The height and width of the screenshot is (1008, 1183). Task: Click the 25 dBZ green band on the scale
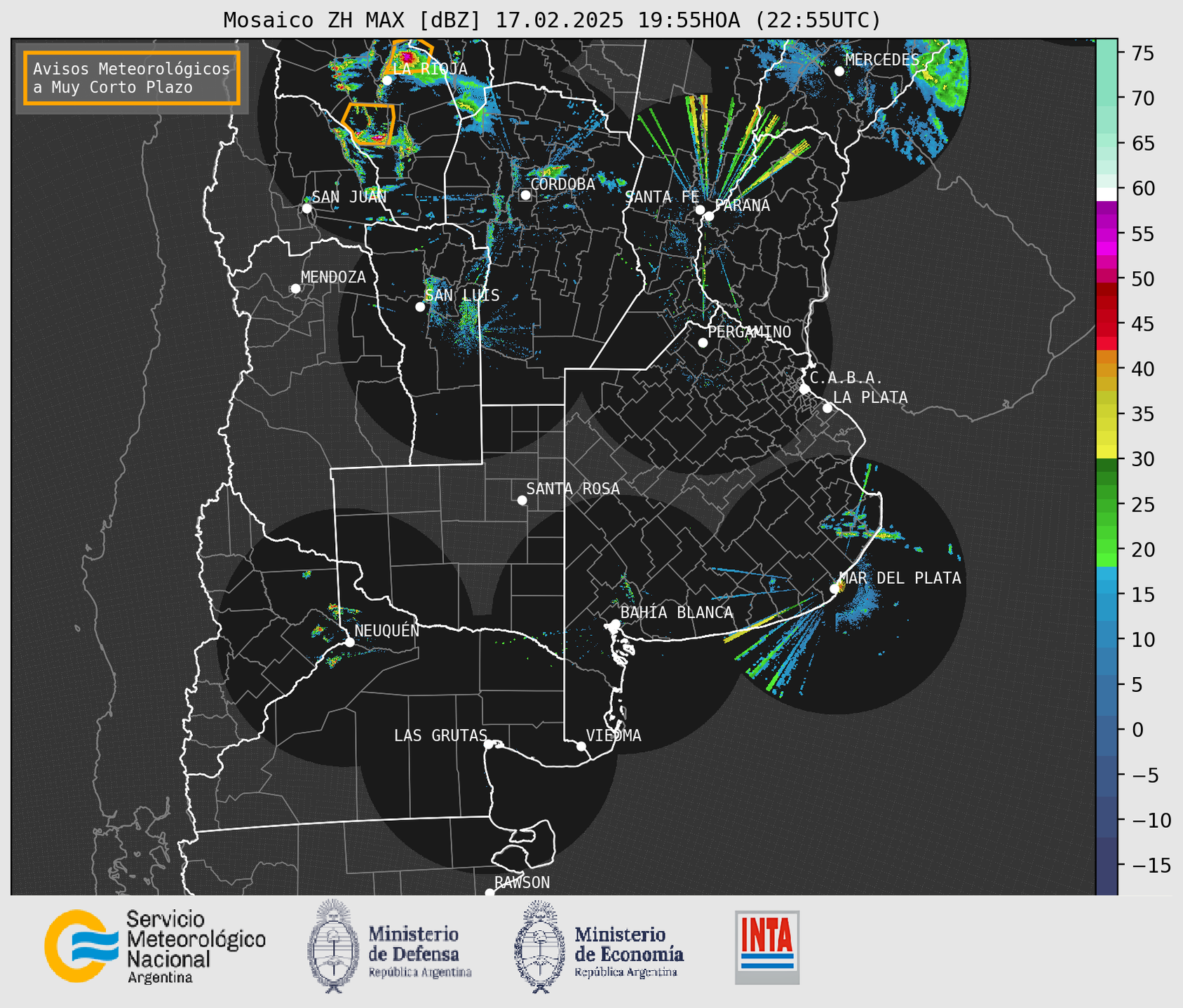pos(1106,505)
